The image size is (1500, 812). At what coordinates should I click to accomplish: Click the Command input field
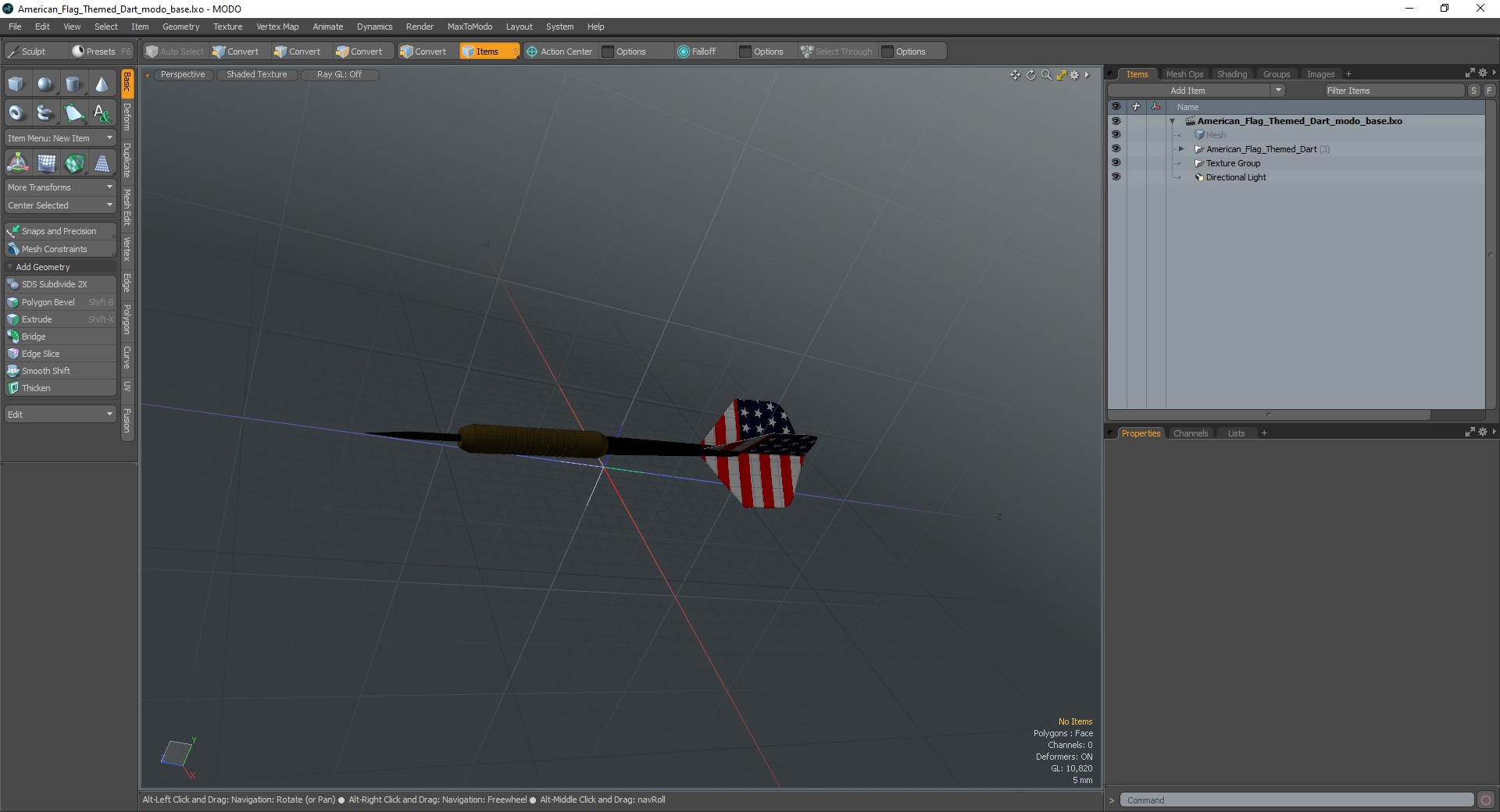coord(1297,800)
